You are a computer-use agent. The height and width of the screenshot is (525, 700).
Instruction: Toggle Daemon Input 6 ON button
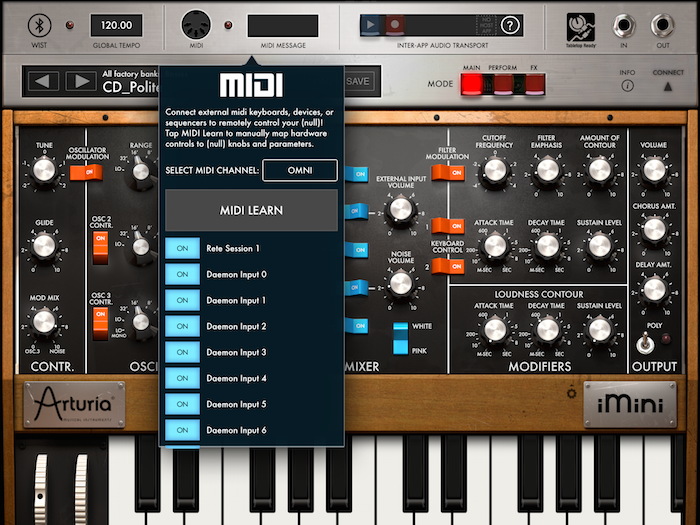point(182,429)
